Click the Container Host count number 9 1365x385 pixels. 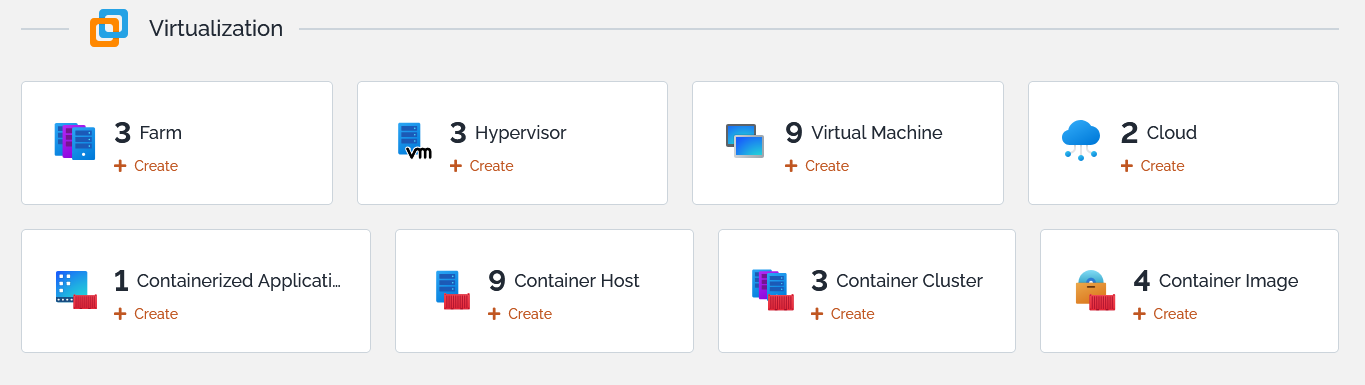497,281
